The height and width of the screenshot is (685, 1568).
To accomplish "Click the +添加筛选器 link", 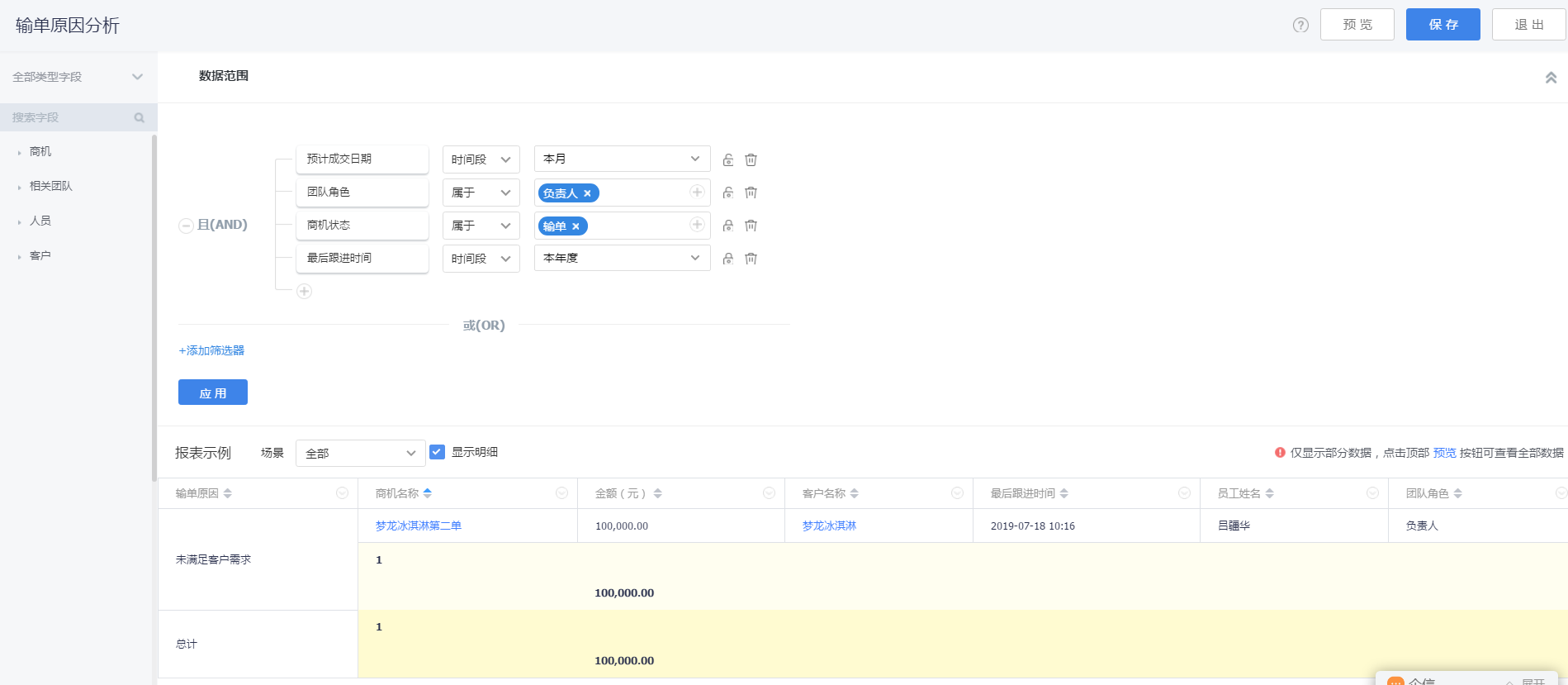I will point(211,350).
